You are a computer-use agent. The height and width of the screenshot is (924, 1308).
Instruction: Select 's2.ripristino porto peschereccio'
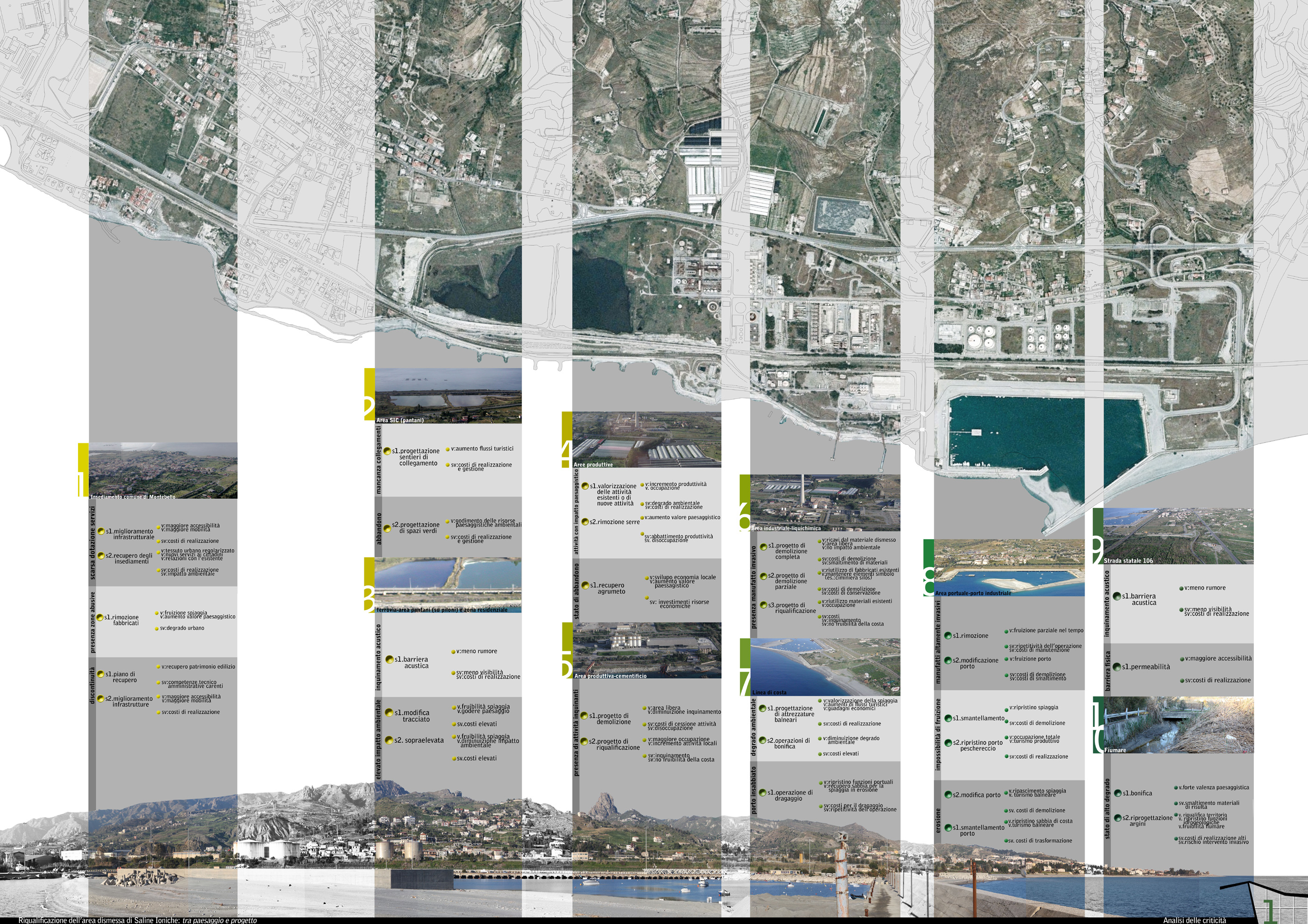978,746
